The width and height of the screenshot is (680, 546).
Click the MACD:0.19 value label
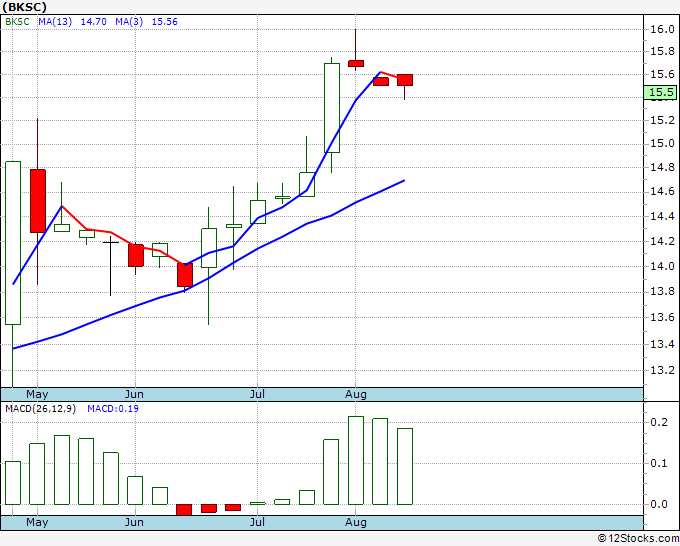(x=113, y=409)
